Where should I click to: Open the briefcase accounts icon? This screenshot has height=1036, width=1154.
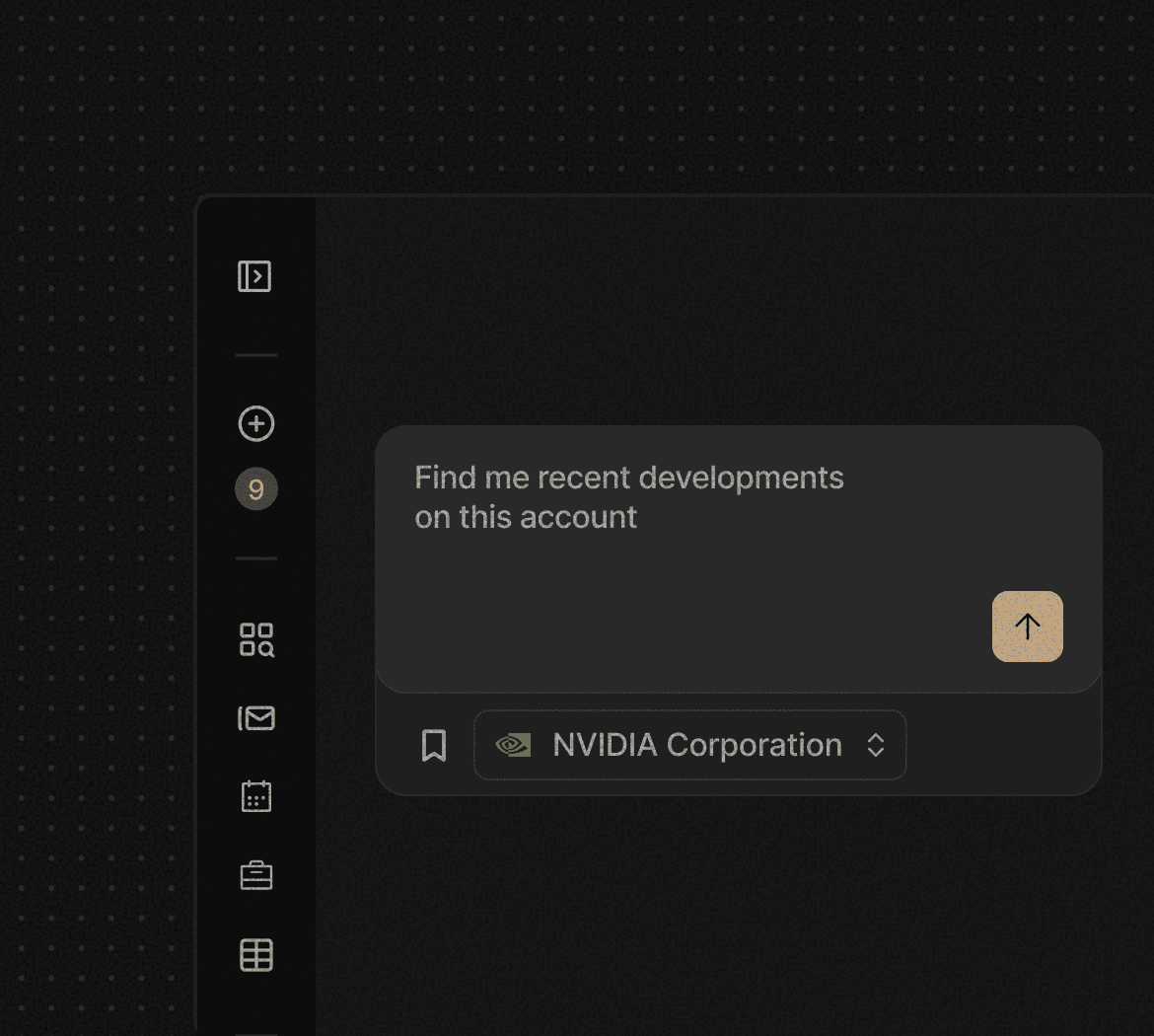coord(256,875)
